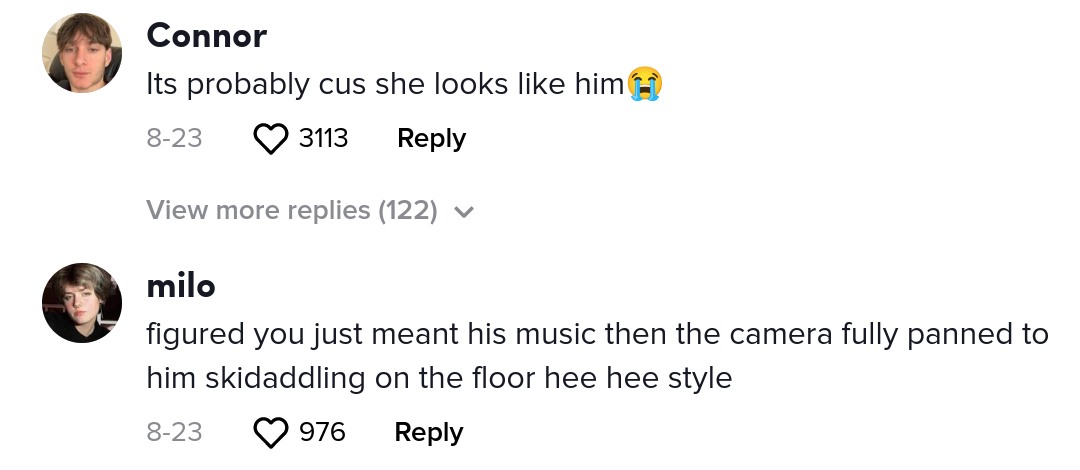Click the first line of milo's comment text
Image resolution: width=1080 pixels, height=470 pixels.
tap(597, 333)
